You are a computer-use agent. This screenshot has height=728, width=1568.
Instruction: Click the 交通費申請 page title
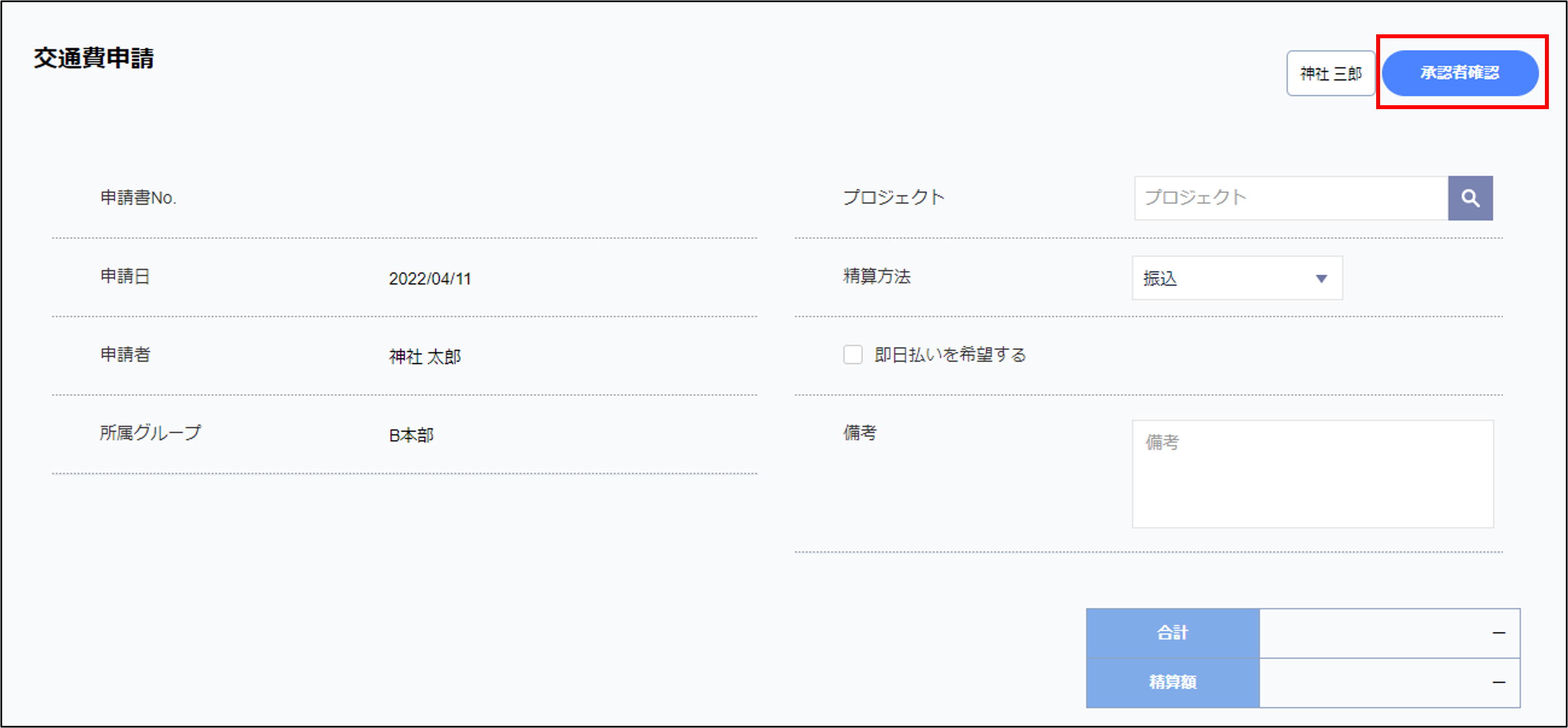[x=94, y=59]
